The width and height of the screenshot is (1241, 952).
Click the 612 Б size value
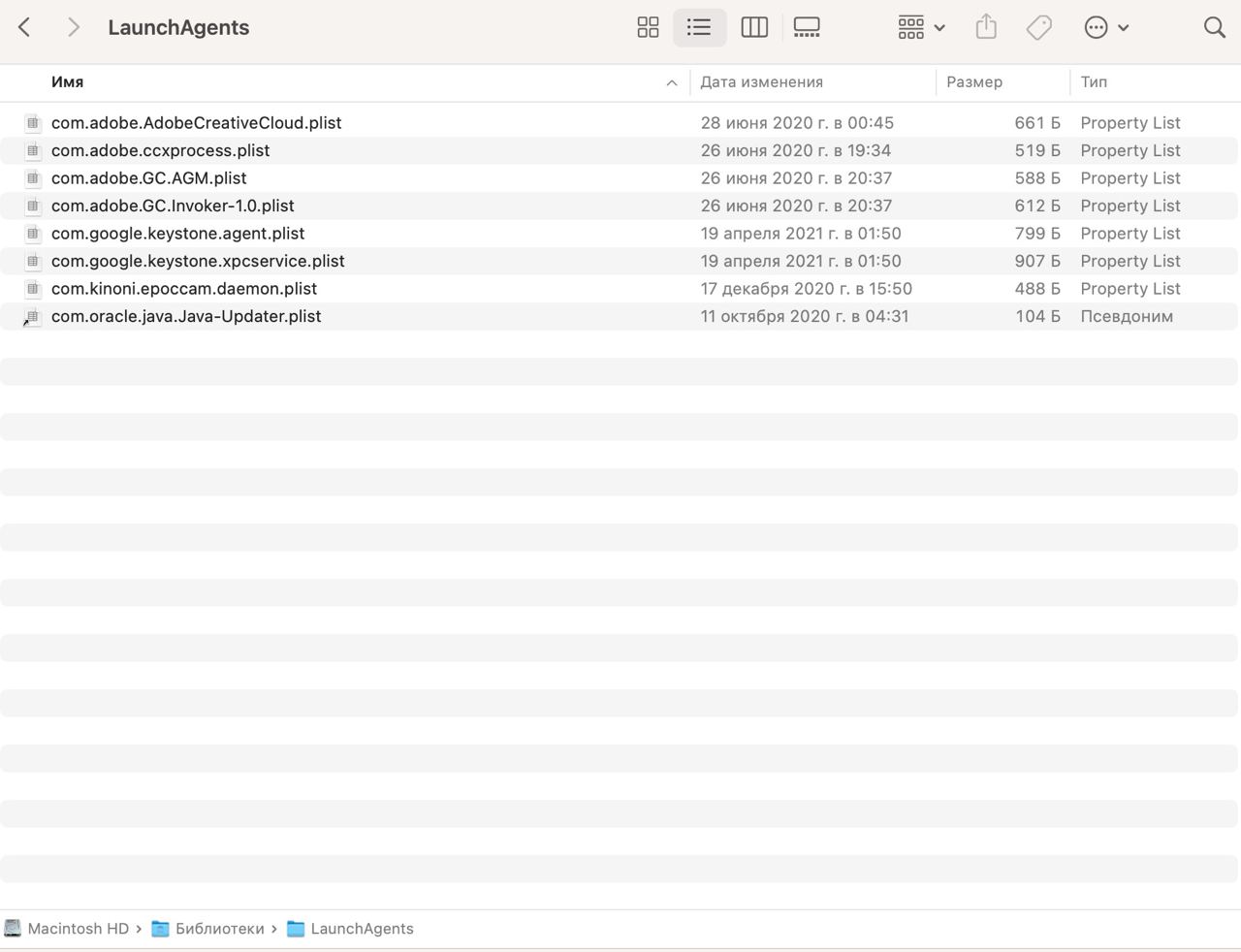[x=1037, y=206]
